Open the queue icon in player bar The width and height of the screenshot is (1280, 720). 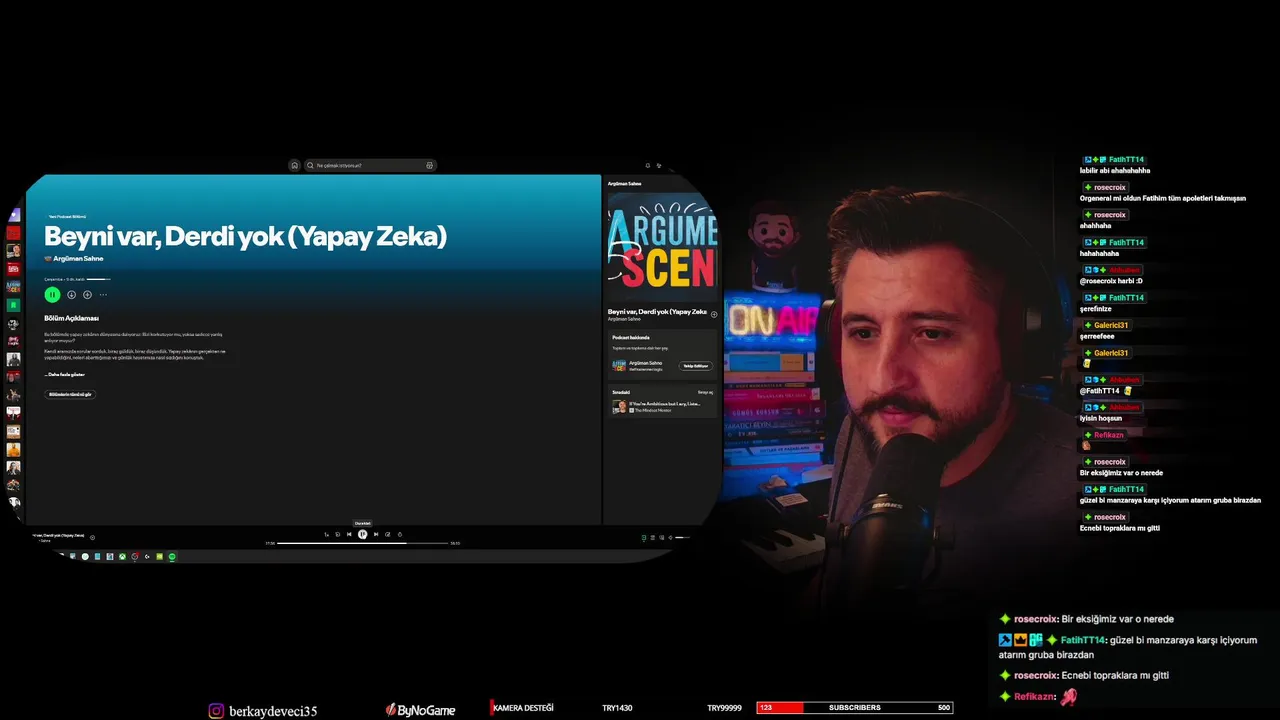tap(652, 537)
